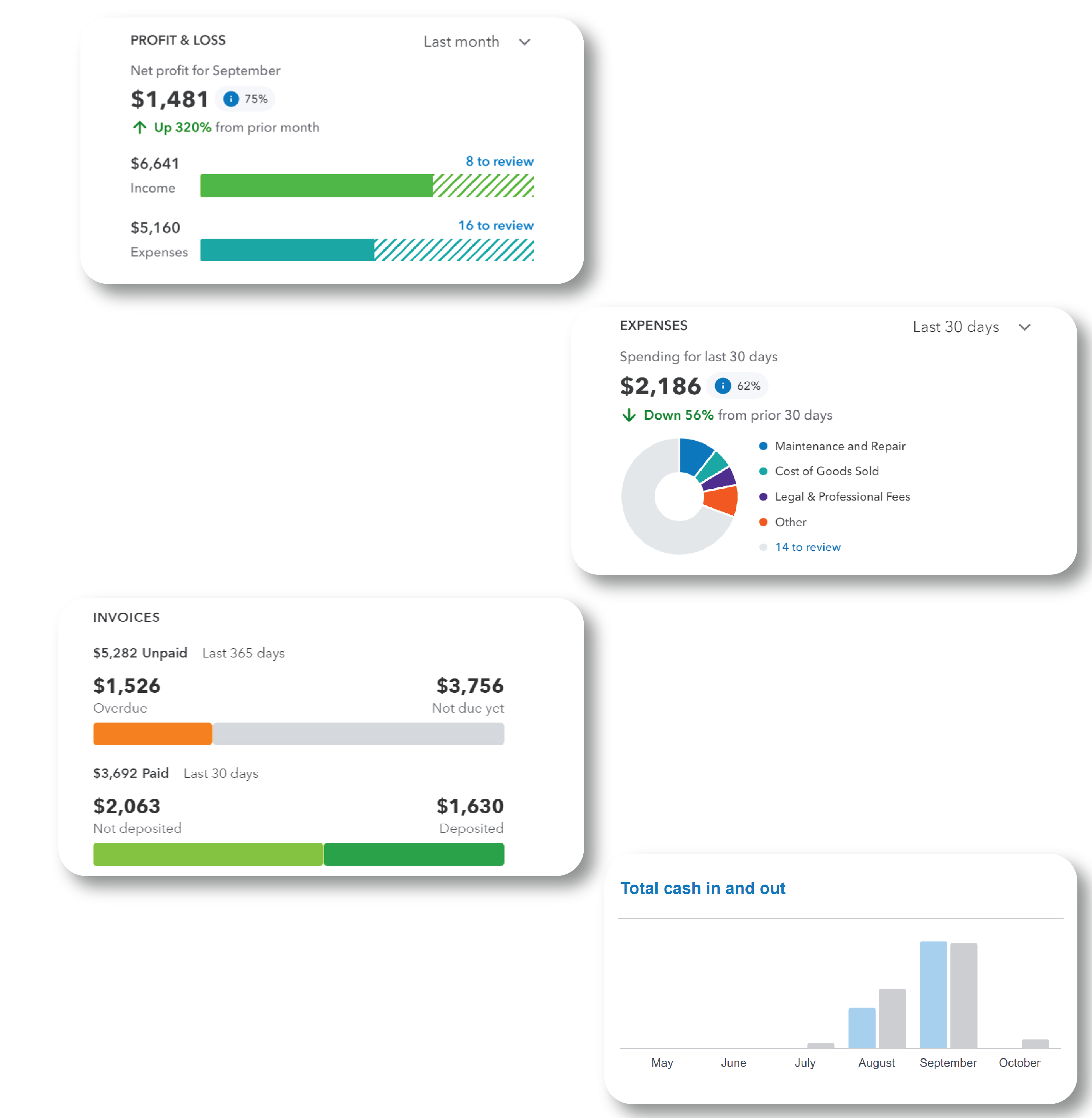The image size is (1092, 1118).
Task: Open the Last month period selector
Action: click(x=462, y=42)
